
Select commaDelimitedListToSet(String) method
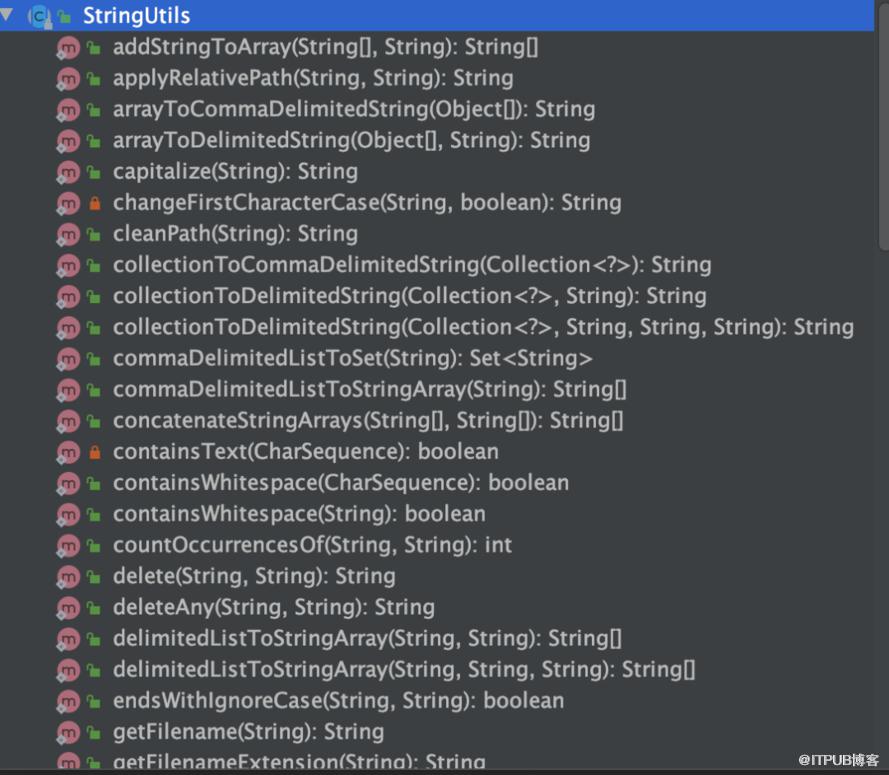(353, 358)
